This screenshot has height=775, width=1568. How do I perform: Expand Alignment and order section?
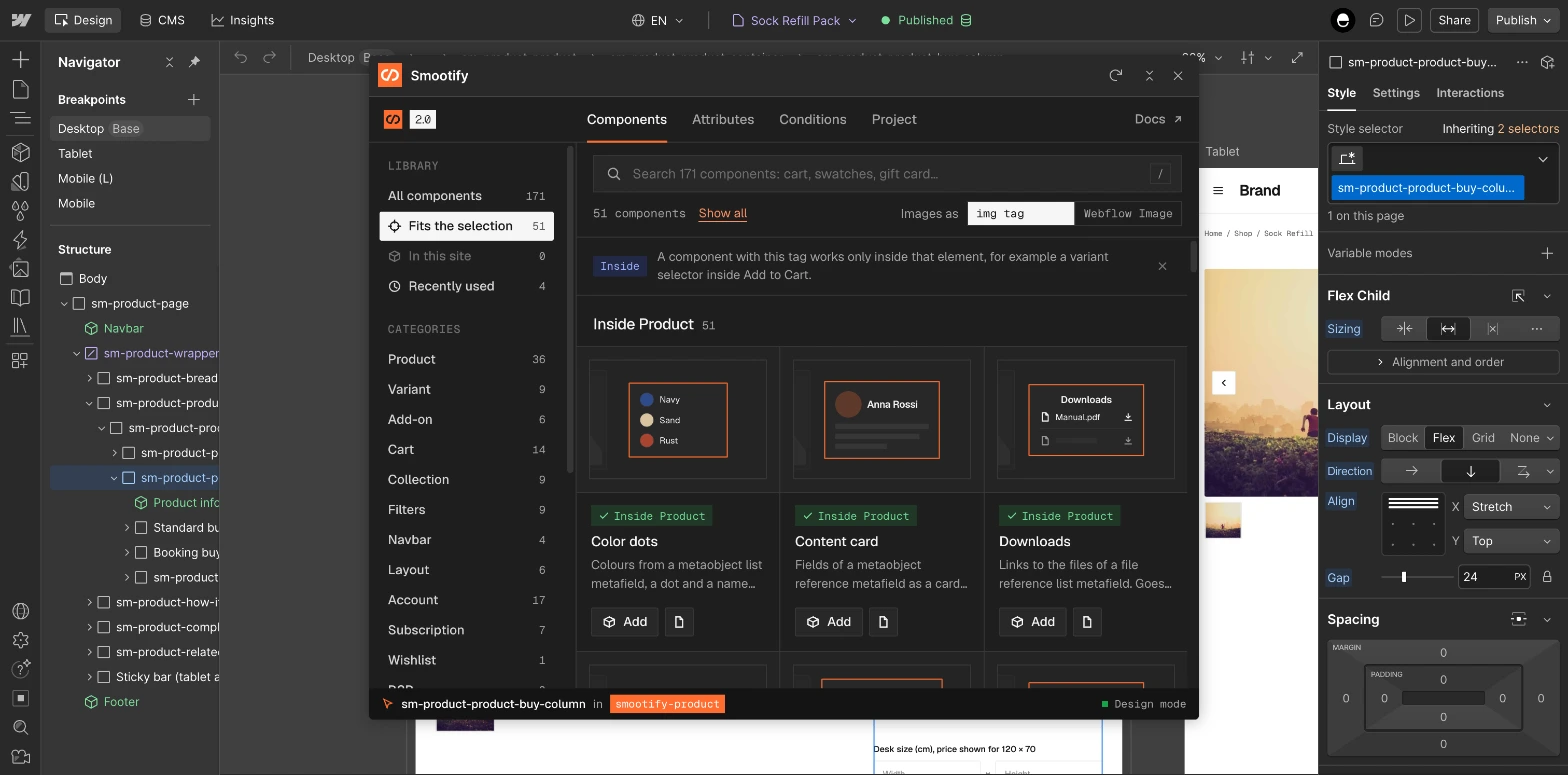[x=1443, y=362]
